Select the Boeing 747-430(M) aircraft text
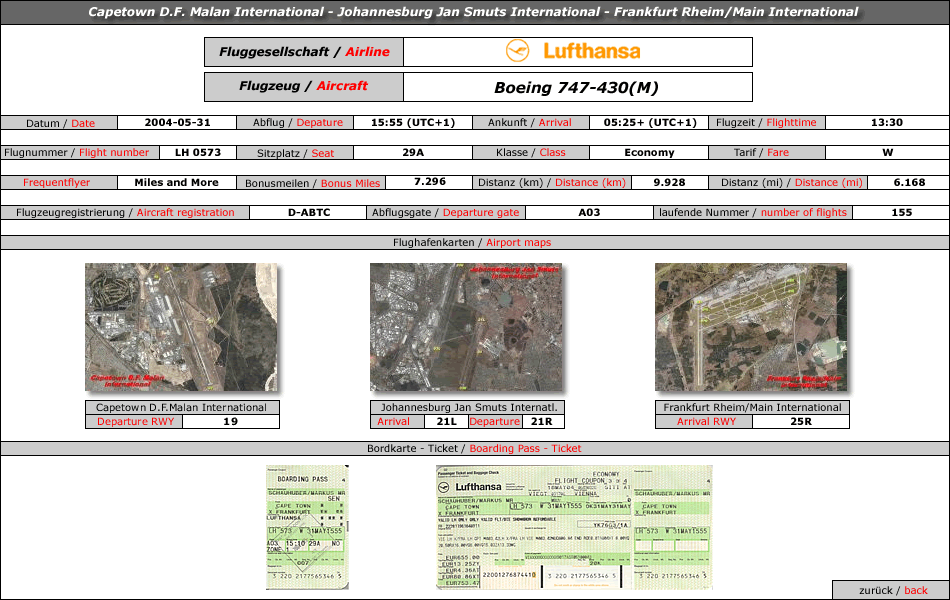Image resolution: width=950 pixels, height=600 pixels. [576, 87]
